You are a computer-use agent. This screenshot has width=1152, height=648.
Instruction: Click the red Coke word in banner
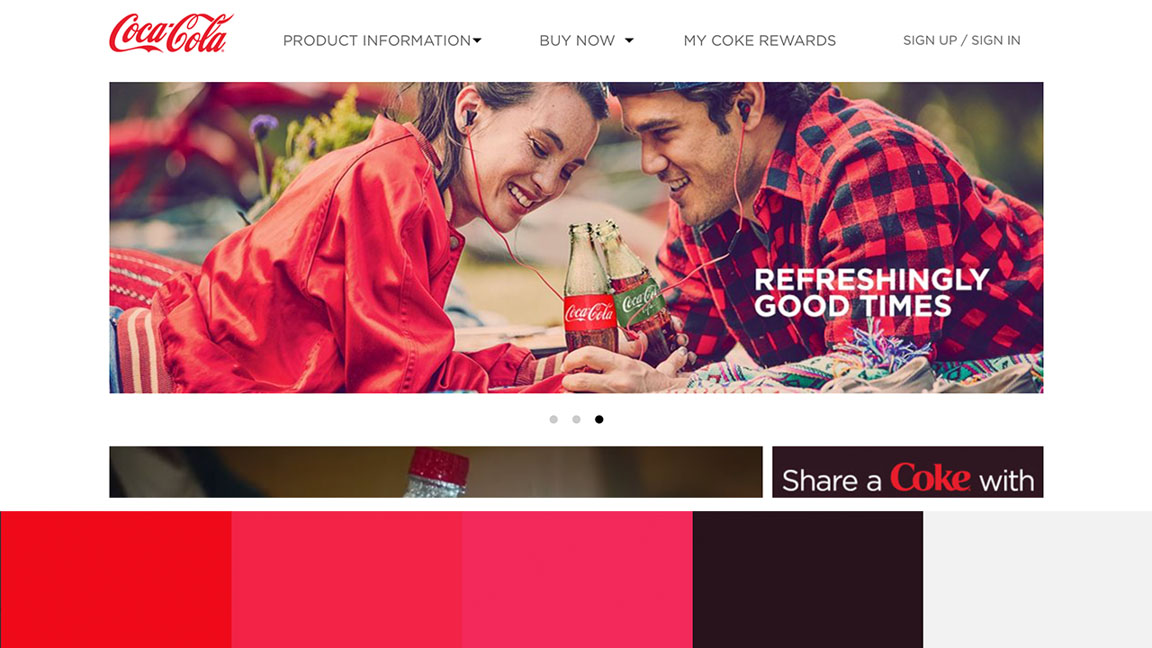930,478
